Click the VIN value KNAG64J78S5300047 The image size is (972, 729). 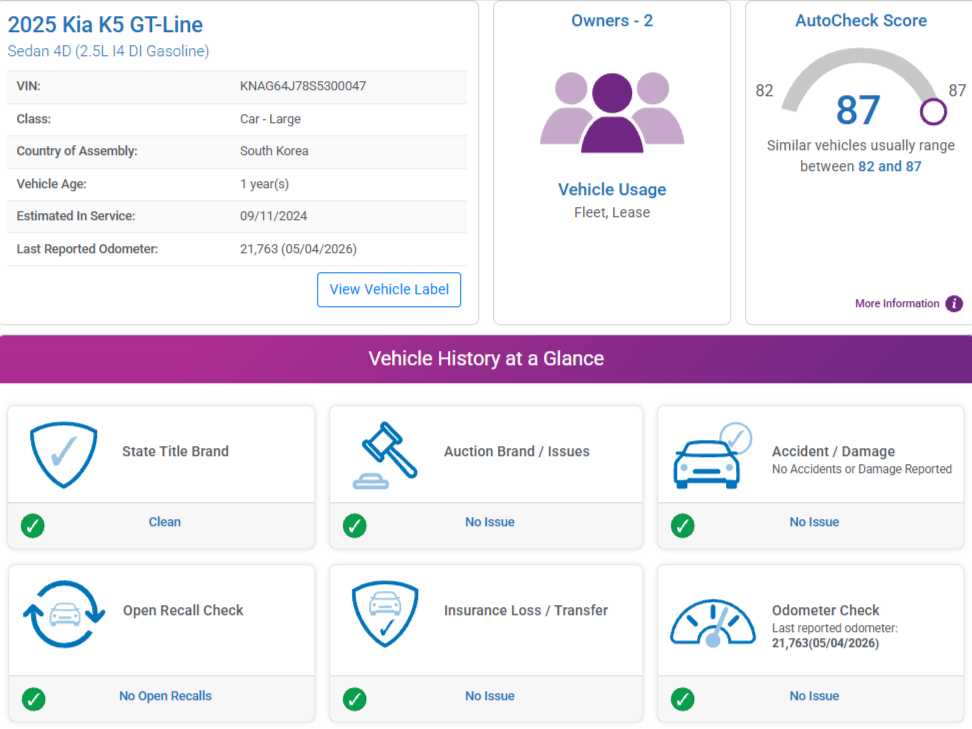(303, 86)
